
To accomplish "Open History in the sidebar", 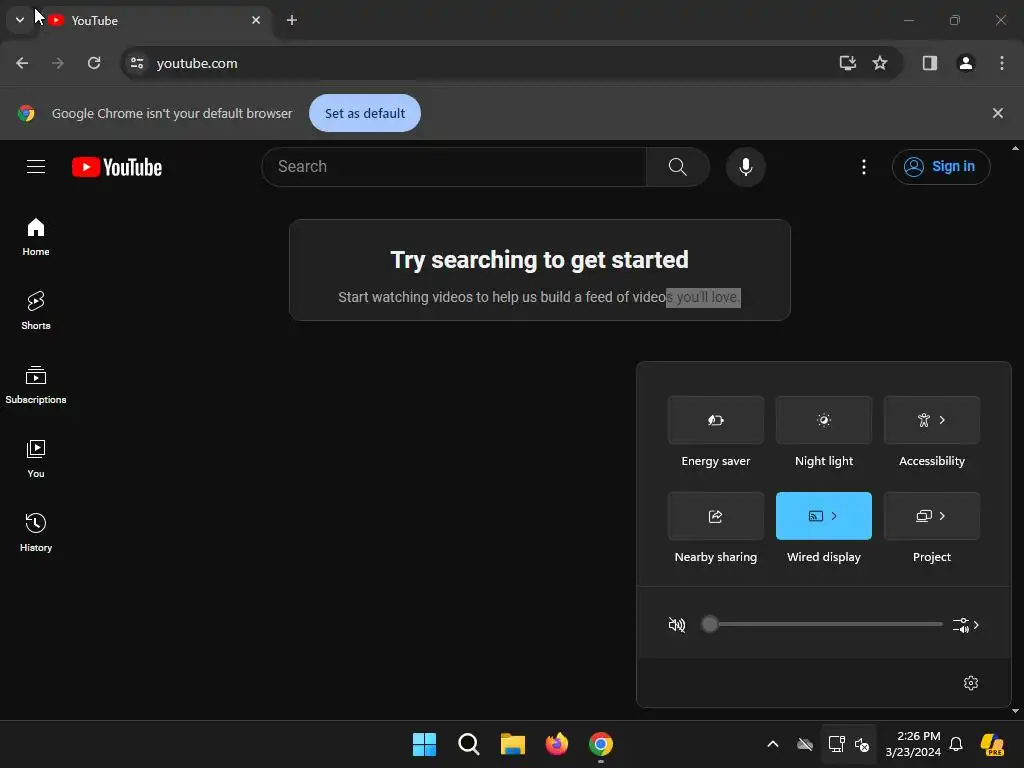I will 36,533.
